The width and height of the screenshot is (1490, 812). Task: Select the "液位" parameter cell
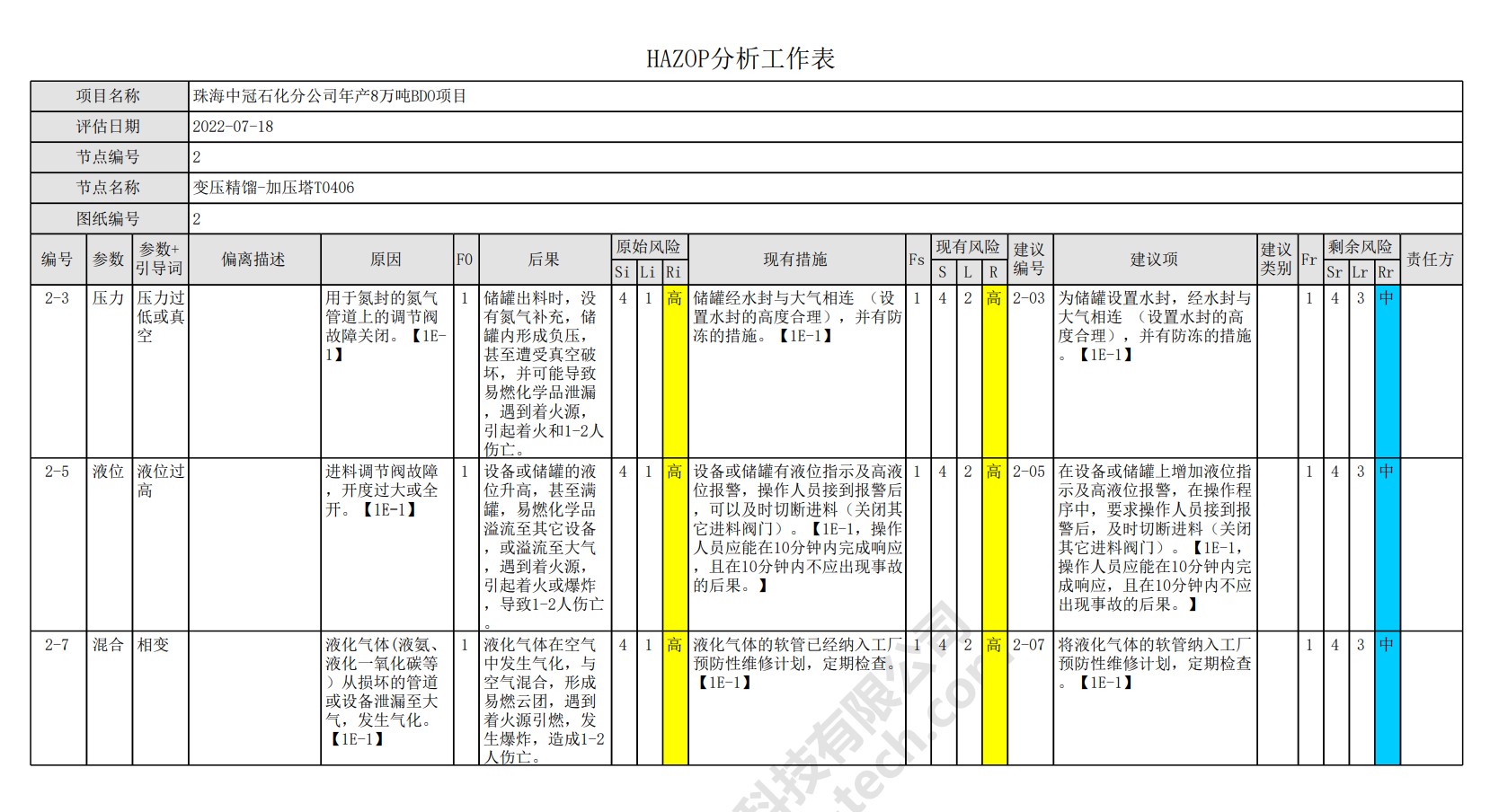click(x=109, y=544)
